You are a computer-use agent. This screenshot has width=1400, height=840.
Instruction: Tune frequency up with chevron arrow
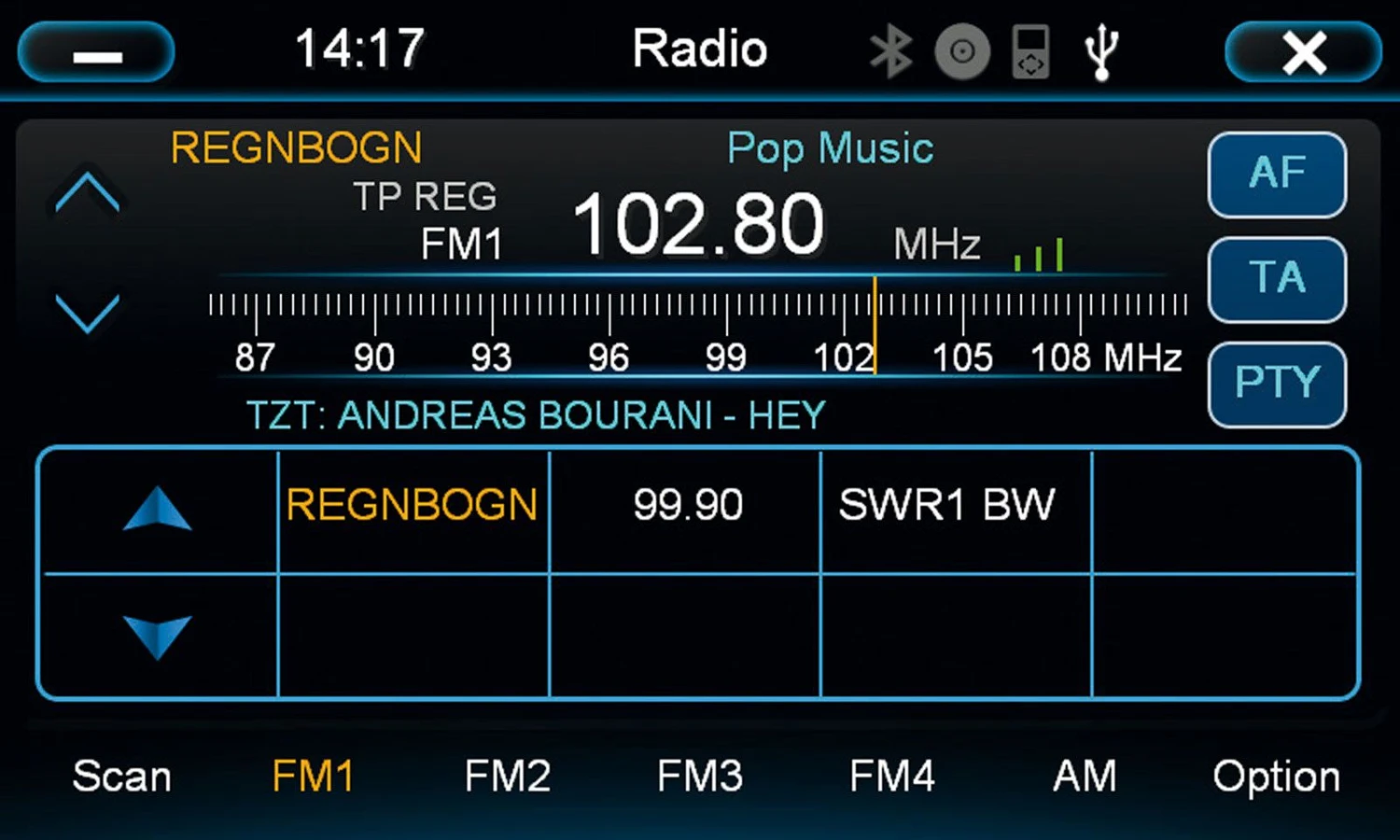coord(87,193)
